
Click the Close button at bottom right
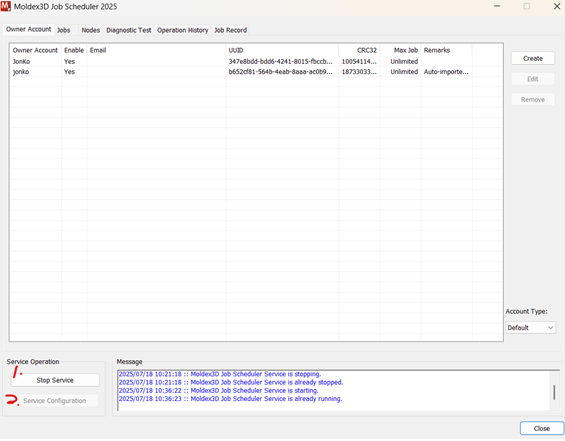click(542, 428)
